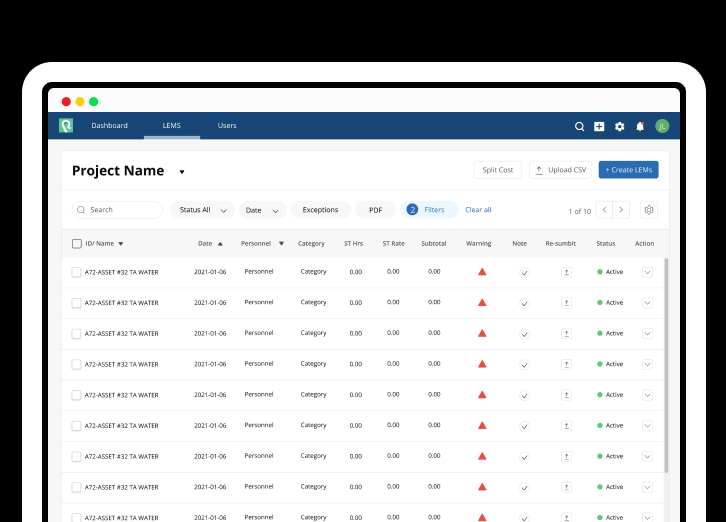This screenshot has width=726, height=522.
Task: Check the first row's checkbox
Action: [76, 272]
